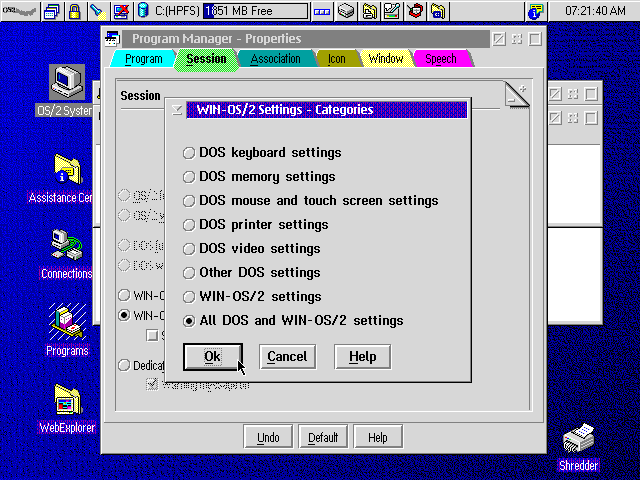Select WIN-OS/2 settings radio button
640x480 pixels.
click(252, 297)
